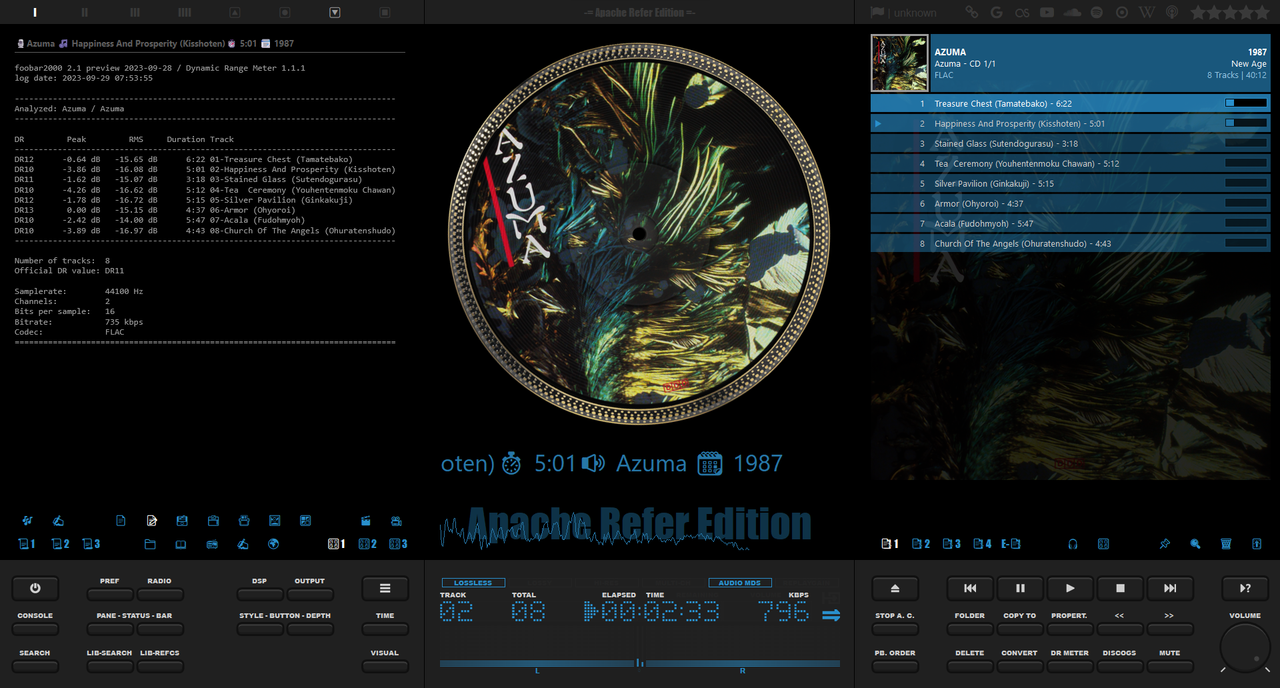This screenshot has height=688, width=1280.
Task: Click the pin icon
Action: (1165, 544)
